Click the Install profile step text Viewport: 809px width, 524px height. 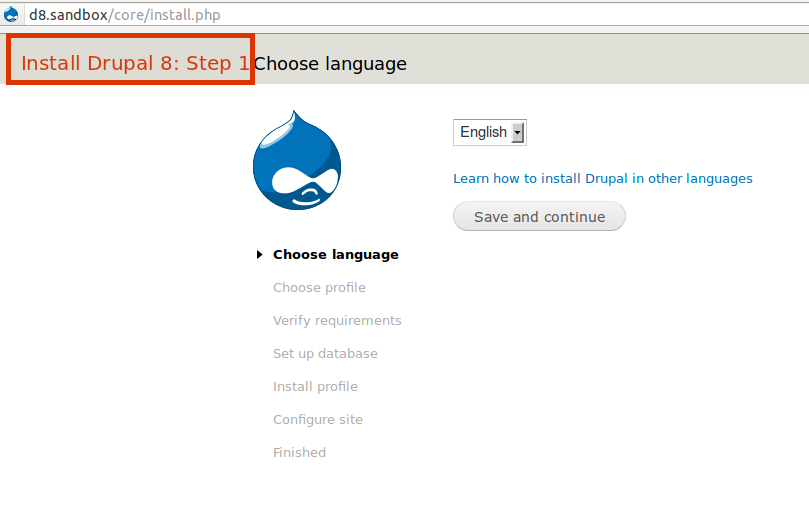pos(315,387)
